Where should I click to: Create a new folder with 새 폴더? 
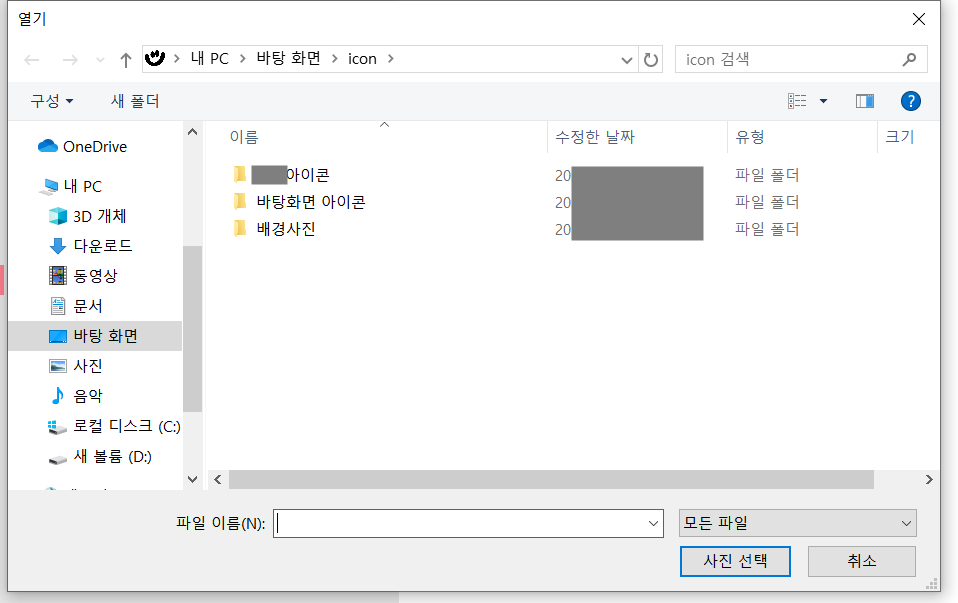135,101
